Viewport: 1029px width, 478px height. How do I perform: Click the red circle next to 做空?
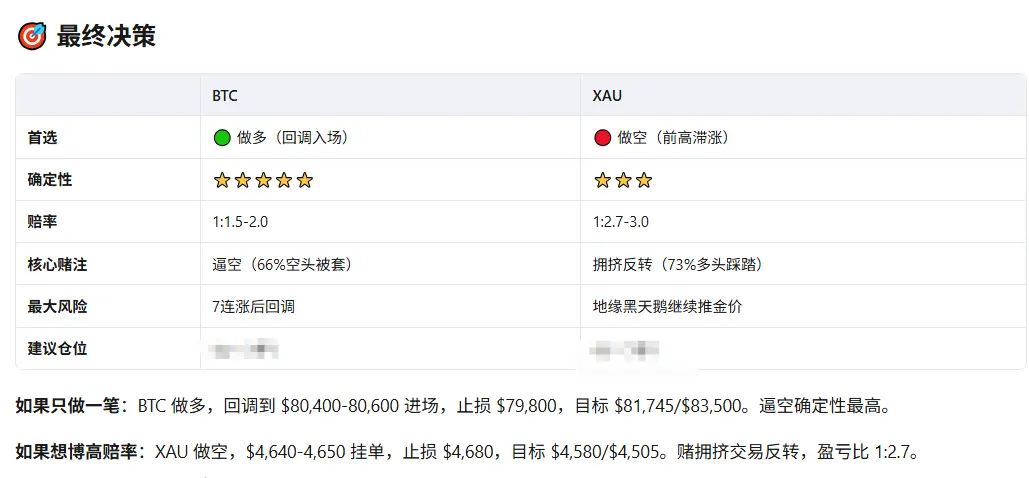click(x=602, y=138)
